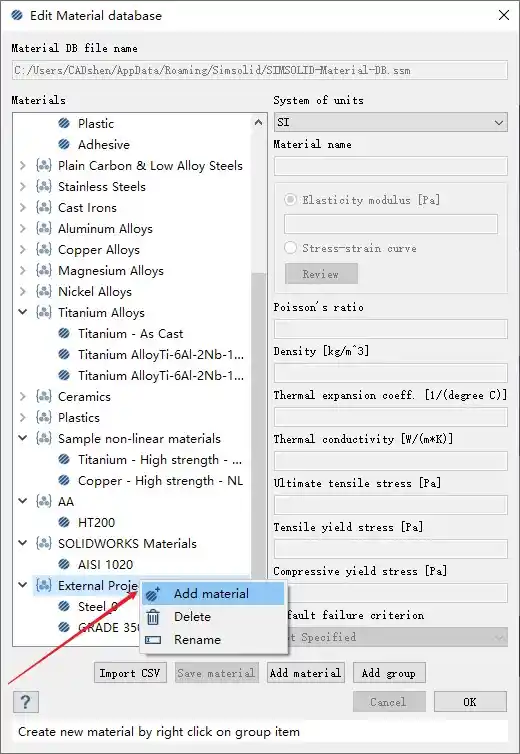
Task: Click the Poisson's ratio input field
Action: pos(391,329)
